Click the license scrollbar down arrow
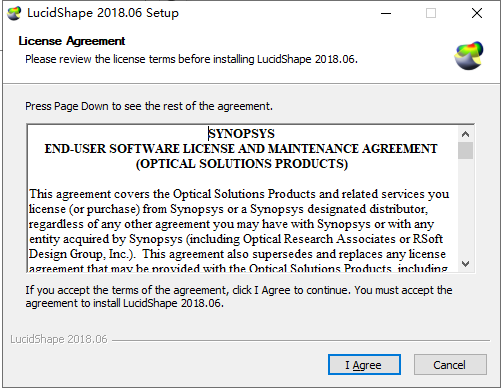503x390 pixels. point(467,264)
